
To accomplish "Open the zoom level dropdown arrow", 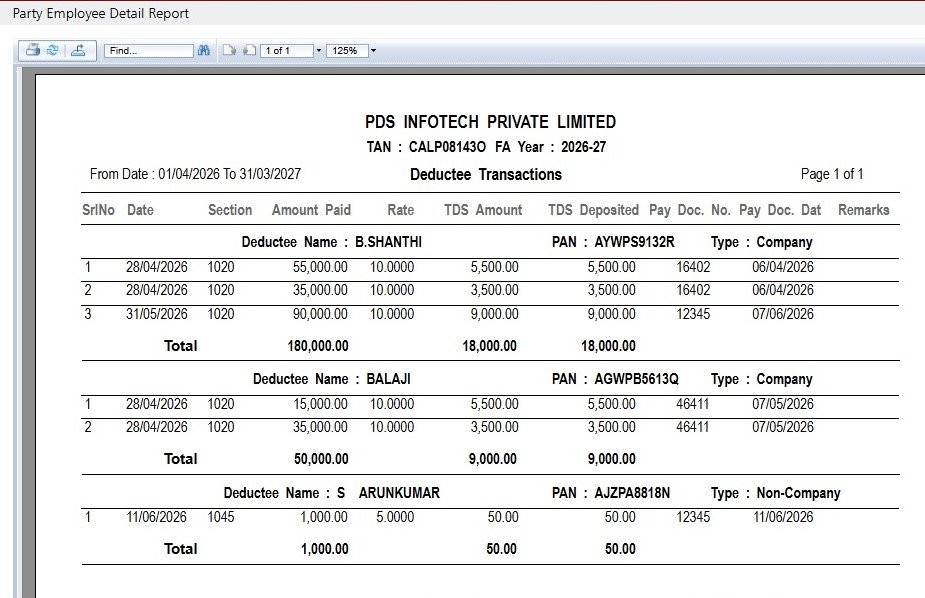I will pos(373,51).
